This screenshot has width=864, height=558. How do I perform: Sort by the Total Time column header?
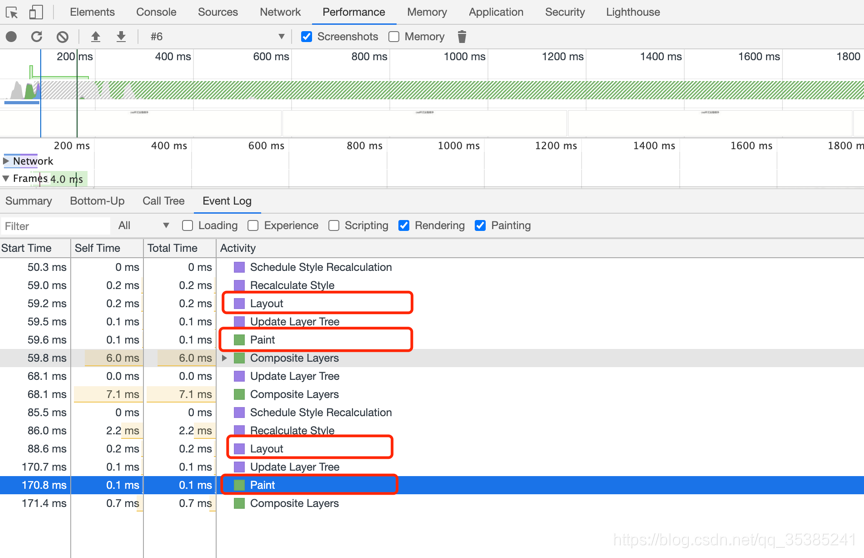click(x=180, y=248)
